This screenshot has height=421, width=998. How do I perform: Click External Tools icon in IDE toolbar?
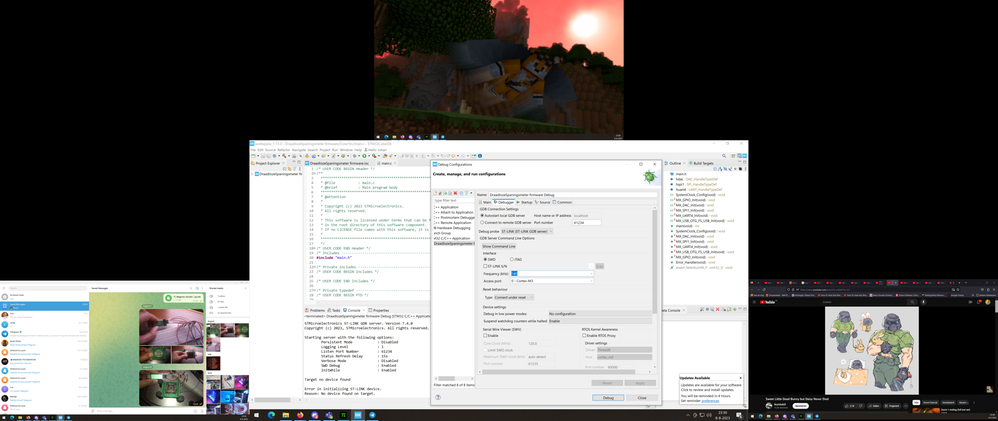click(374, 156)
